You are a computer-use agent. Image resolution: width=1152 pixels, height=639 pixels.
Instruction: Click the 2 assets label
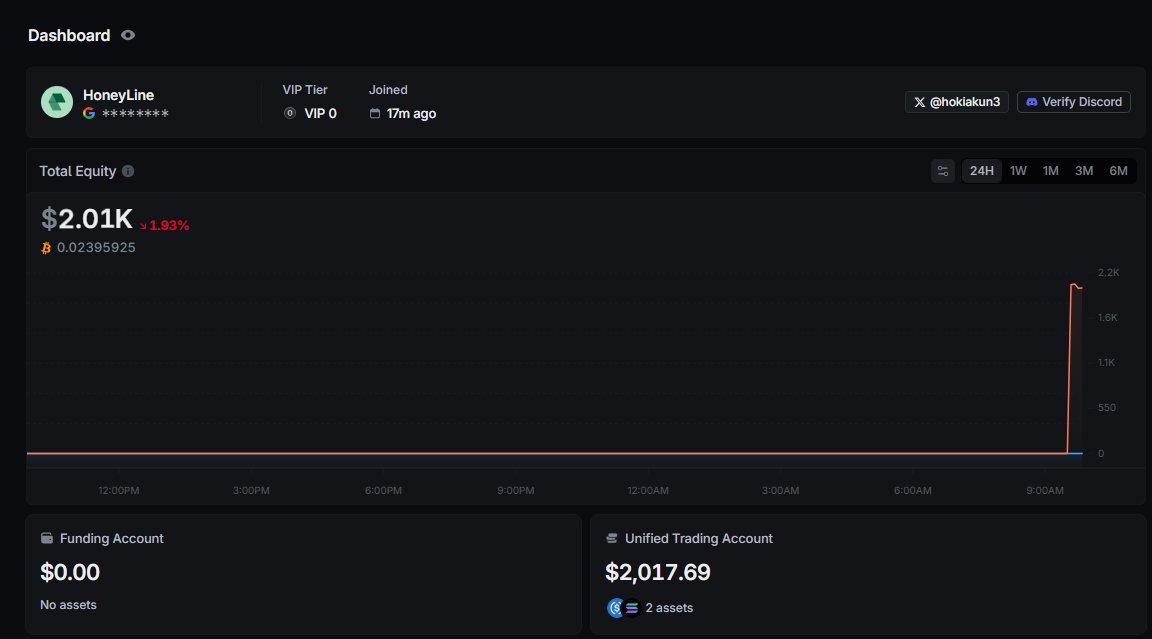tap(669, 608)
